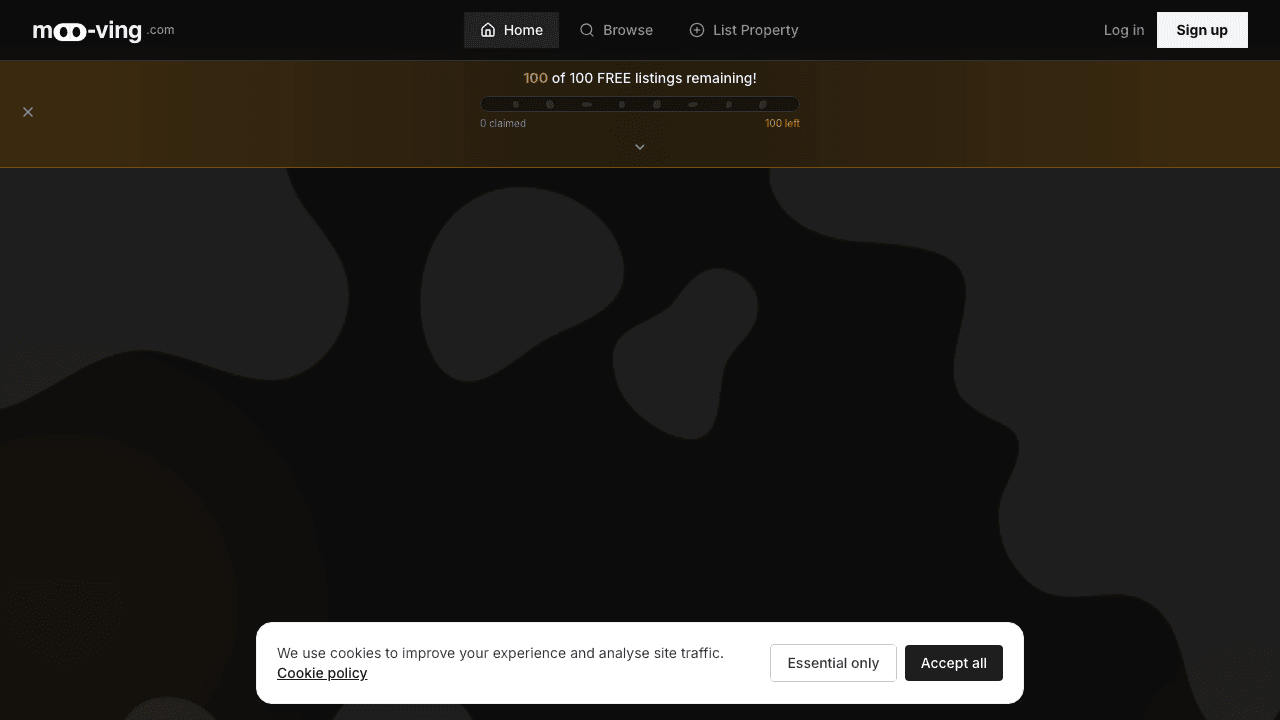
Task: Open the Cookie policy link
Action: tap(322, 673)
